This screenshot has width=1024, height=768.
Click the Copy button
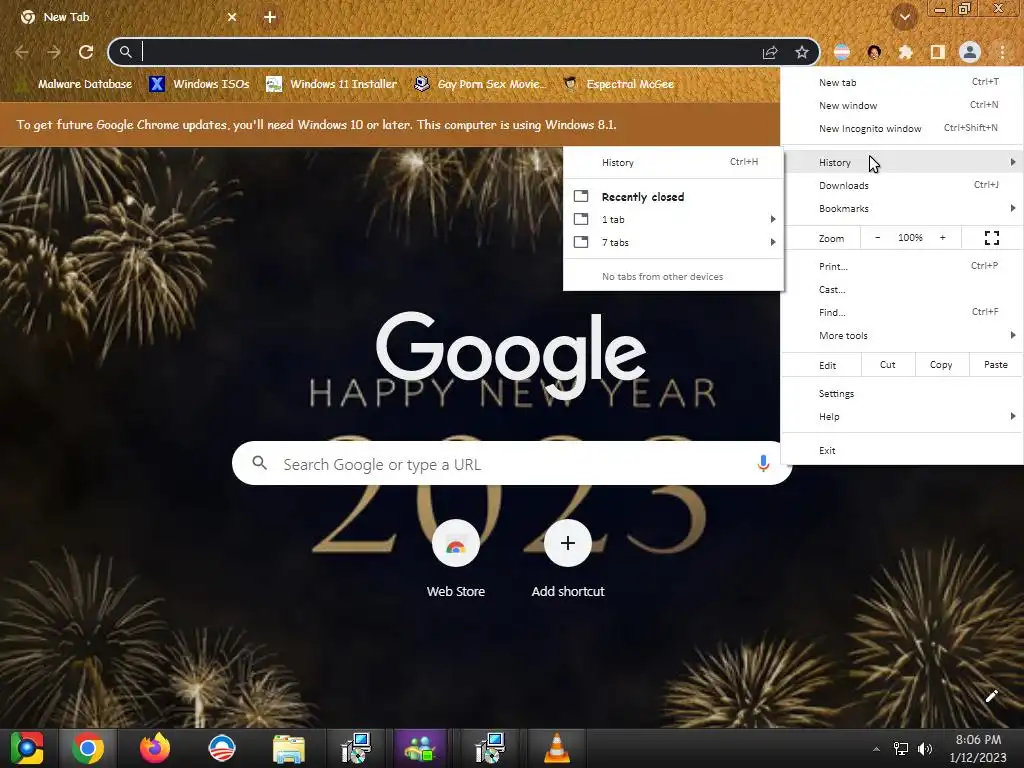pyautogui.click(x=940, y=365)
